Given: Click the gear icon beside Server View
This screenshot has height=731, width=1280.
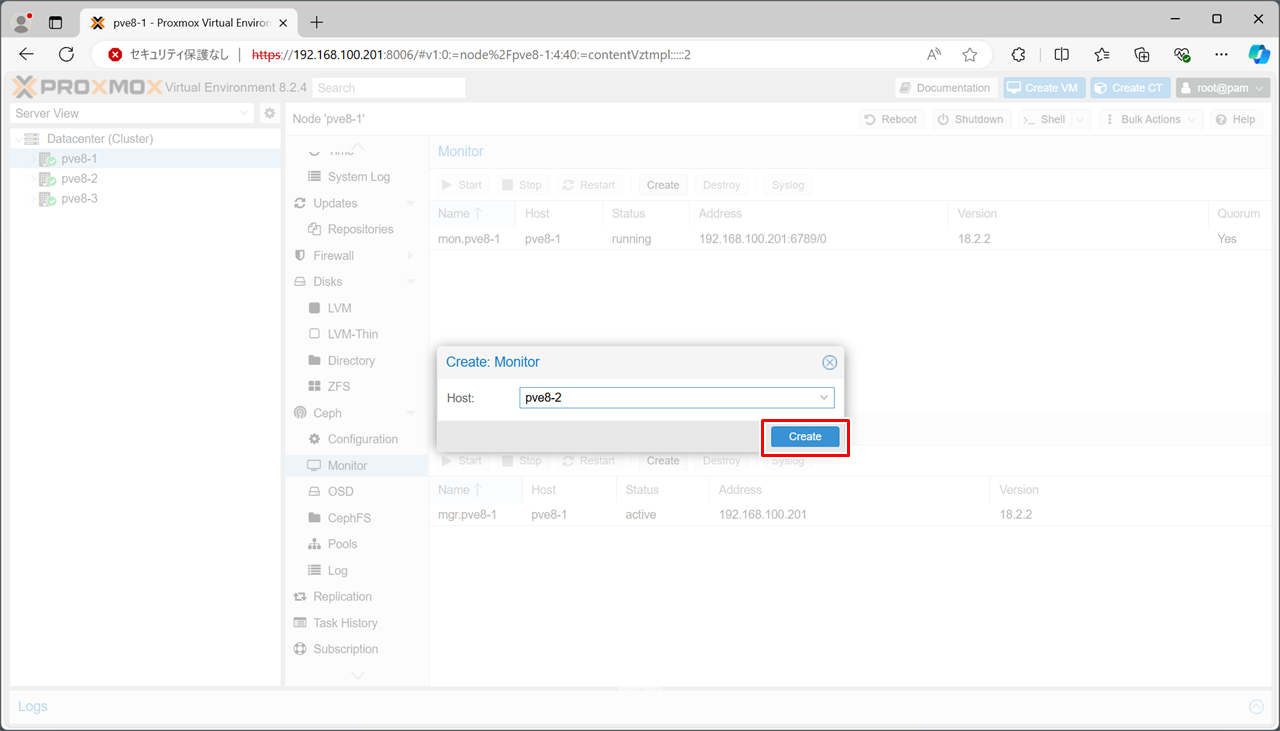Looking at the screenshot, I should point(269,114).
